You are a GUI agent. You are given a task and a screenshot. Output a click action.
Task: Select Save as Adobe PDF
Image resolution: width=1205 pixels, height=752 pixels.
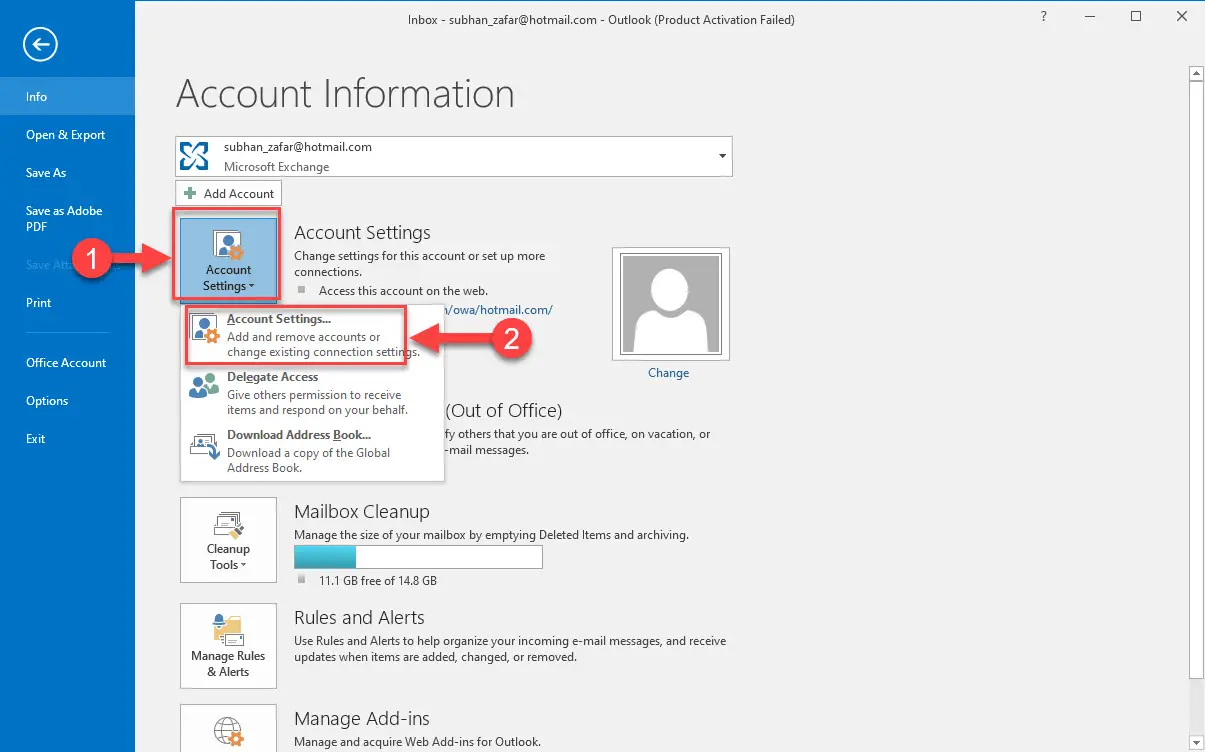click(67, 218)
